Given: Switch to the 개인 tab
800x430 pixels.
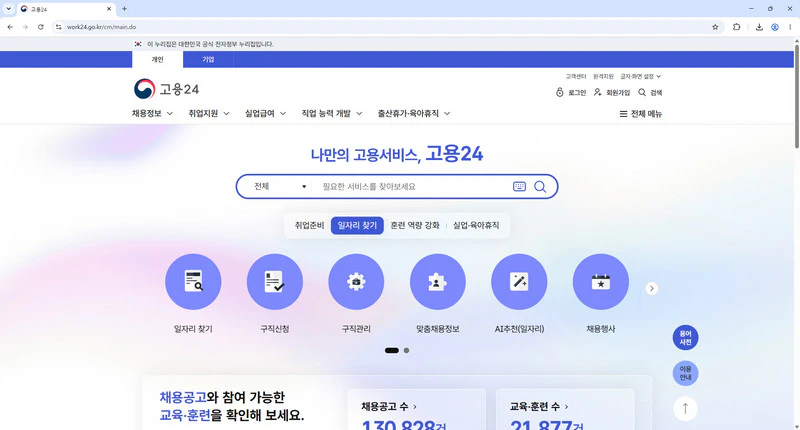Looking at the screenshot, I should 157,59.
